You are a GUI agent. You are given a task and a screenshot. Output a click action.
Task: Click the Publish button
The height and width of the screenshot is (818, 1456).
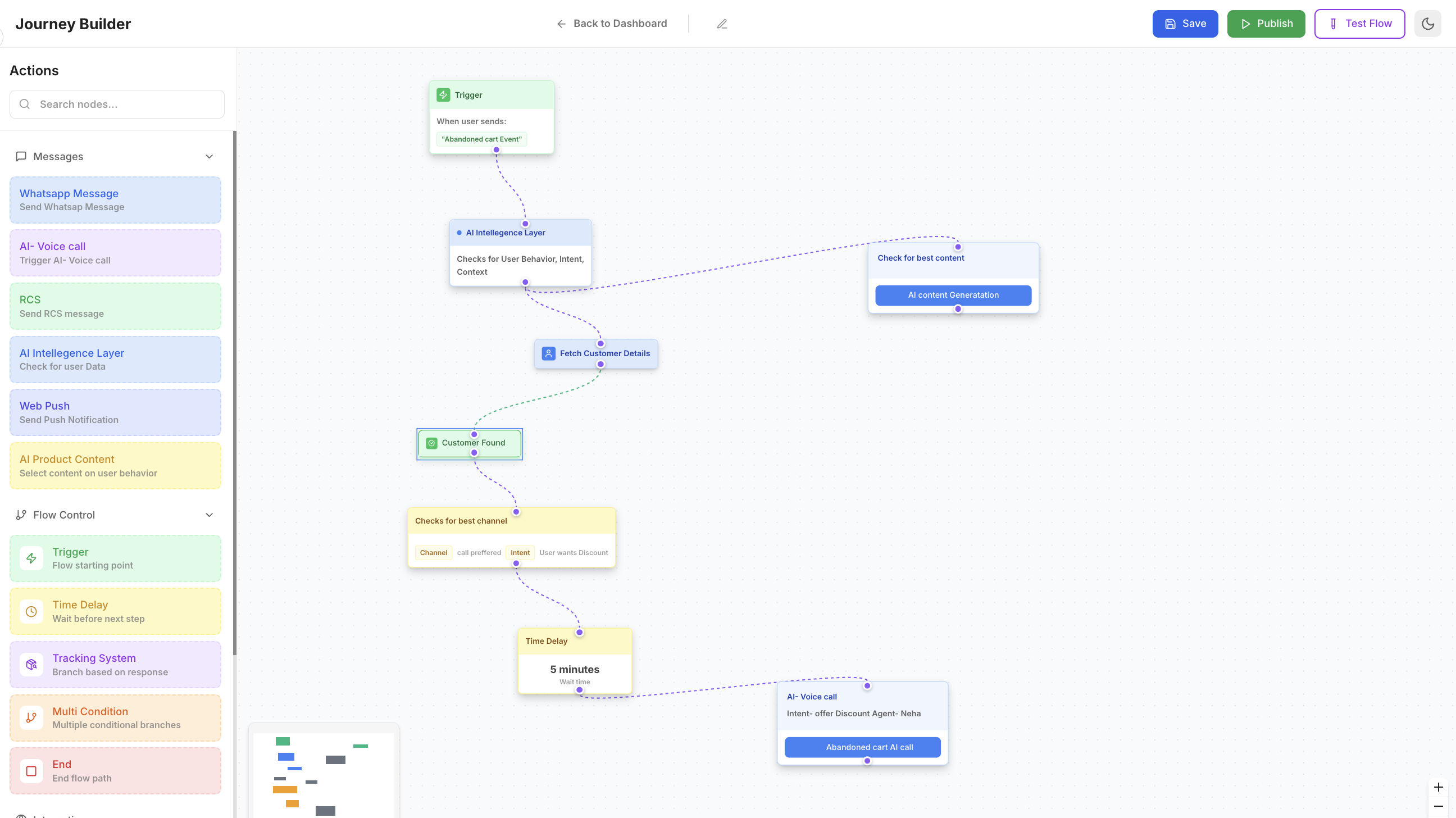[x=1266, y=23]
